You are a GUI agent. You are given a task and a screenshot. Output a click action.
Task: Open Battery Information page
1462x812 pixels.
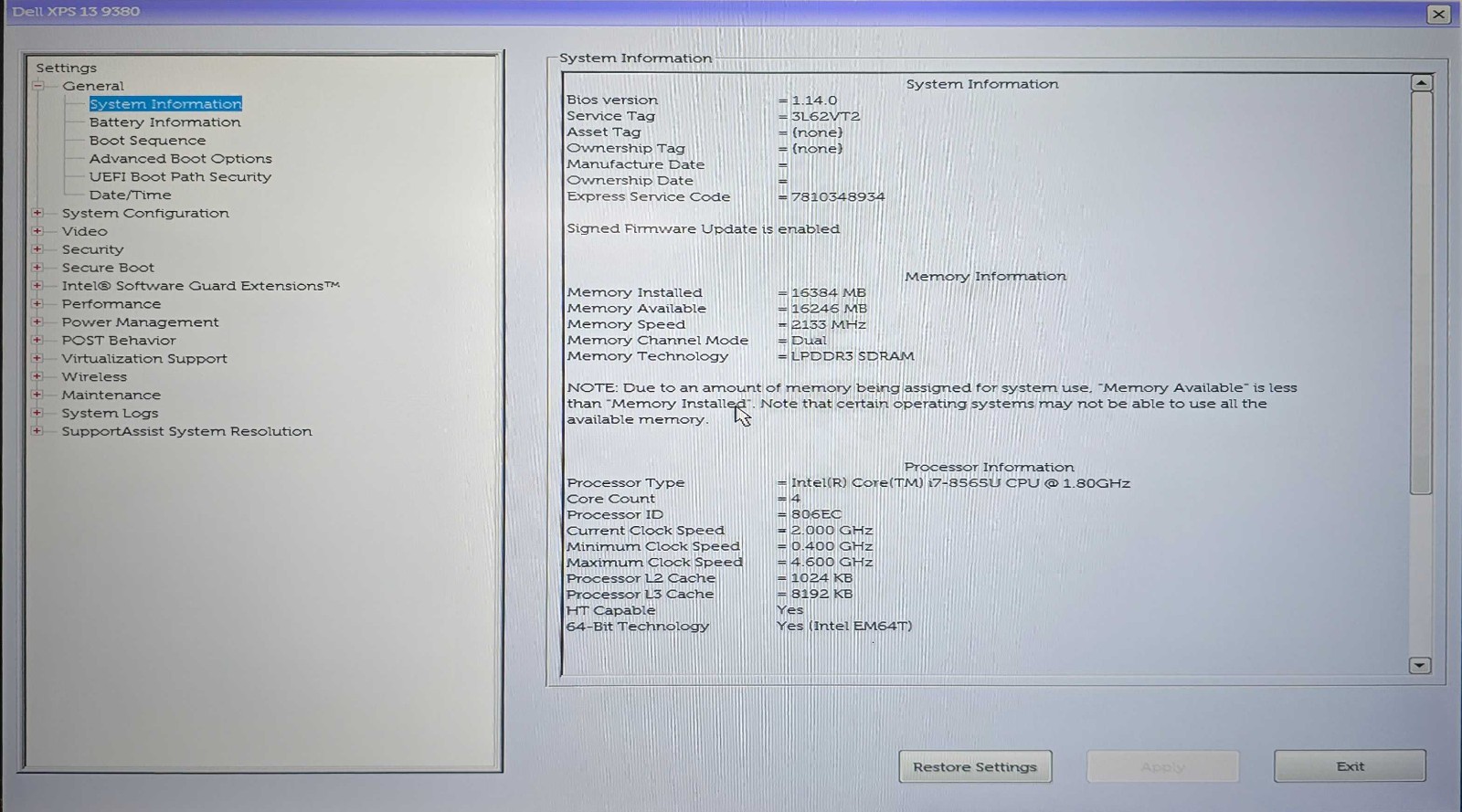[164, 122]
